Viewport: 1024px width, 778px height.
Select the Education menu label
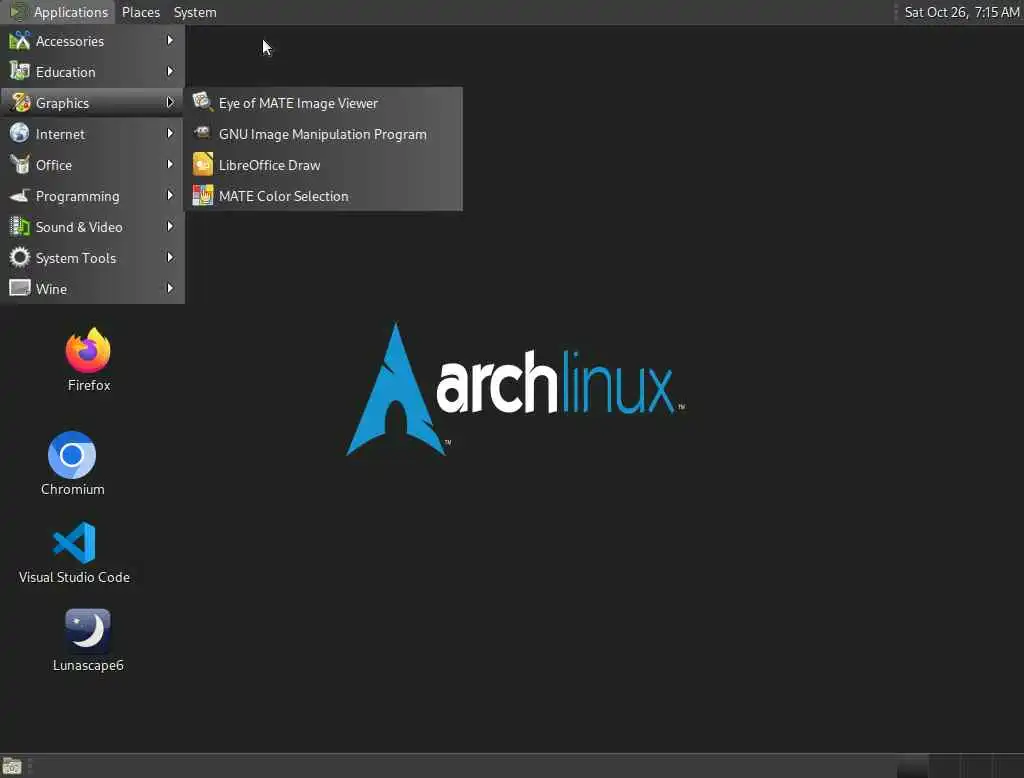click(65, 72)
